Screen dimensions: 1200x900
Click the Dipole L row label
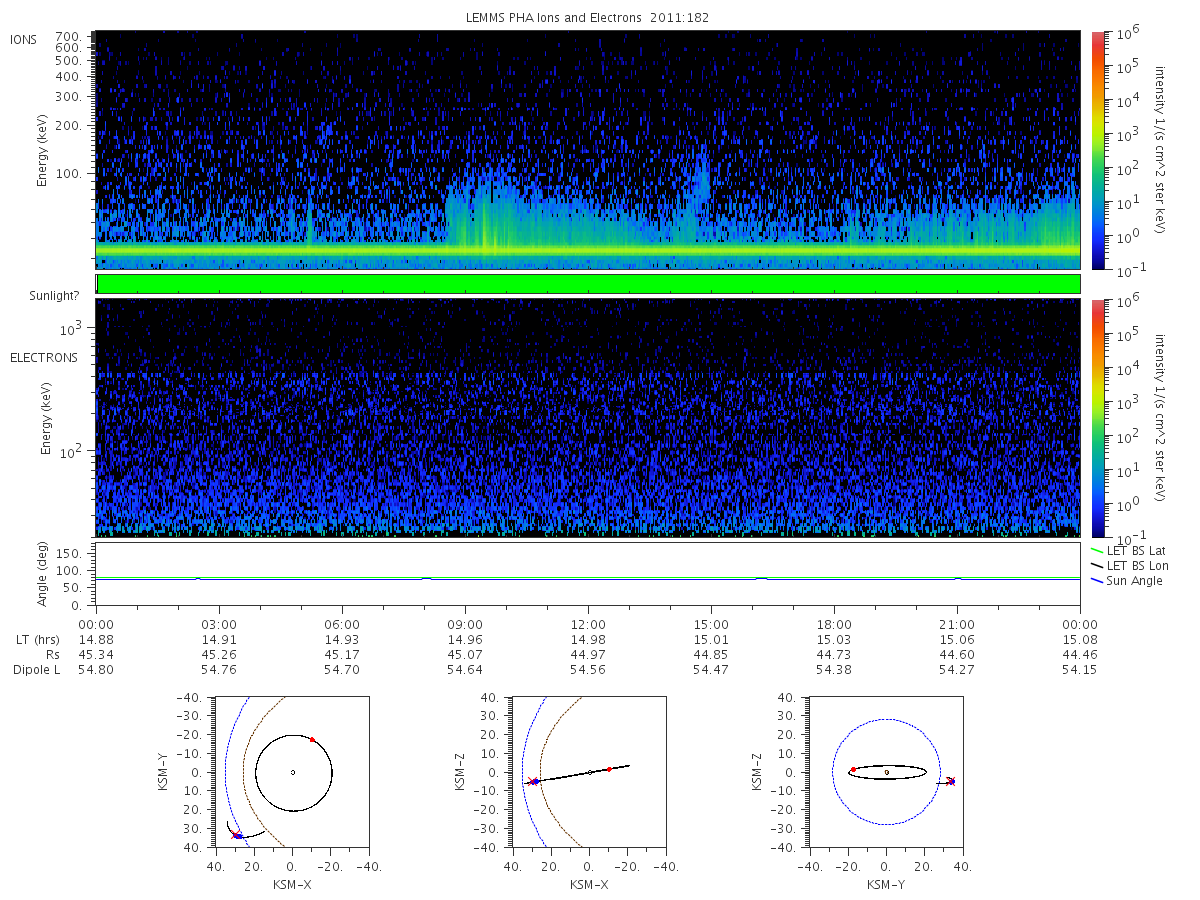[x=36, y=670]
